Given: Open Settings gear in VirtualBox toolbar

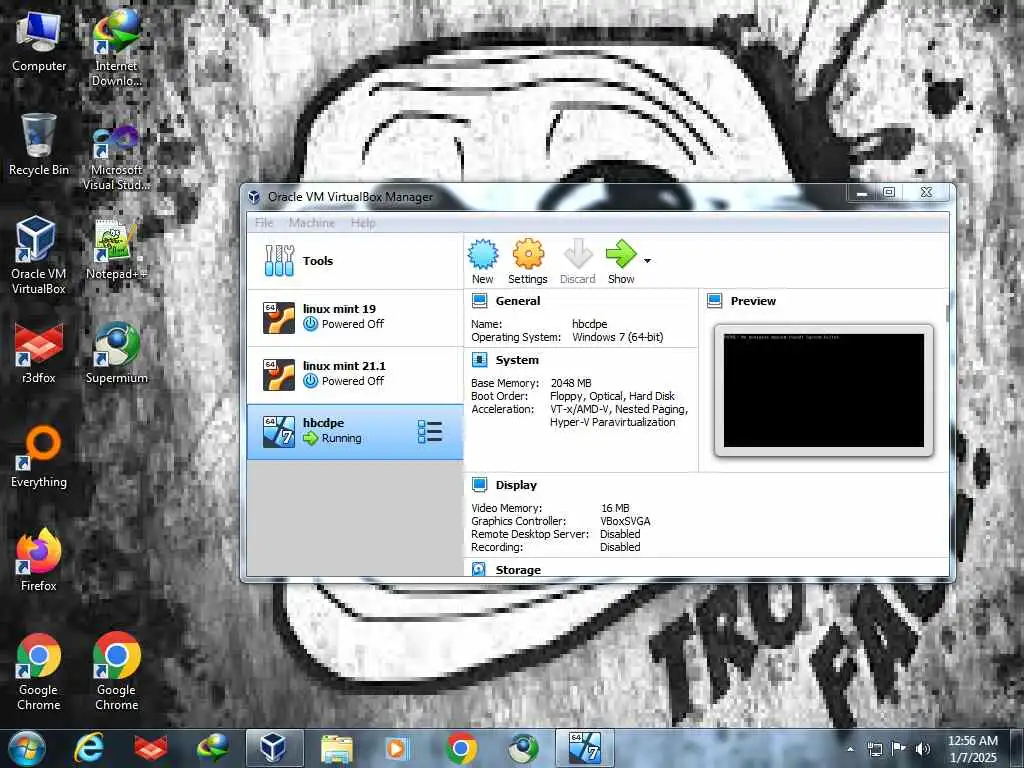Looking at the screenshot, I should [x=528, y=254].
